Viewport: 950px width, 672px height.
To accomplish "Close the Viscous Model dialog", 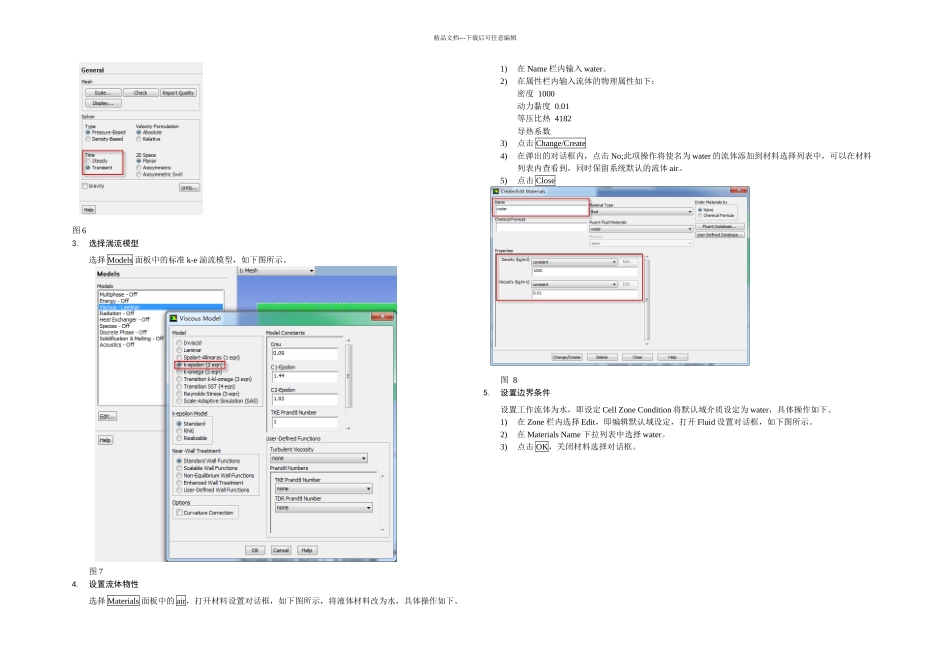I will (382, 316).
